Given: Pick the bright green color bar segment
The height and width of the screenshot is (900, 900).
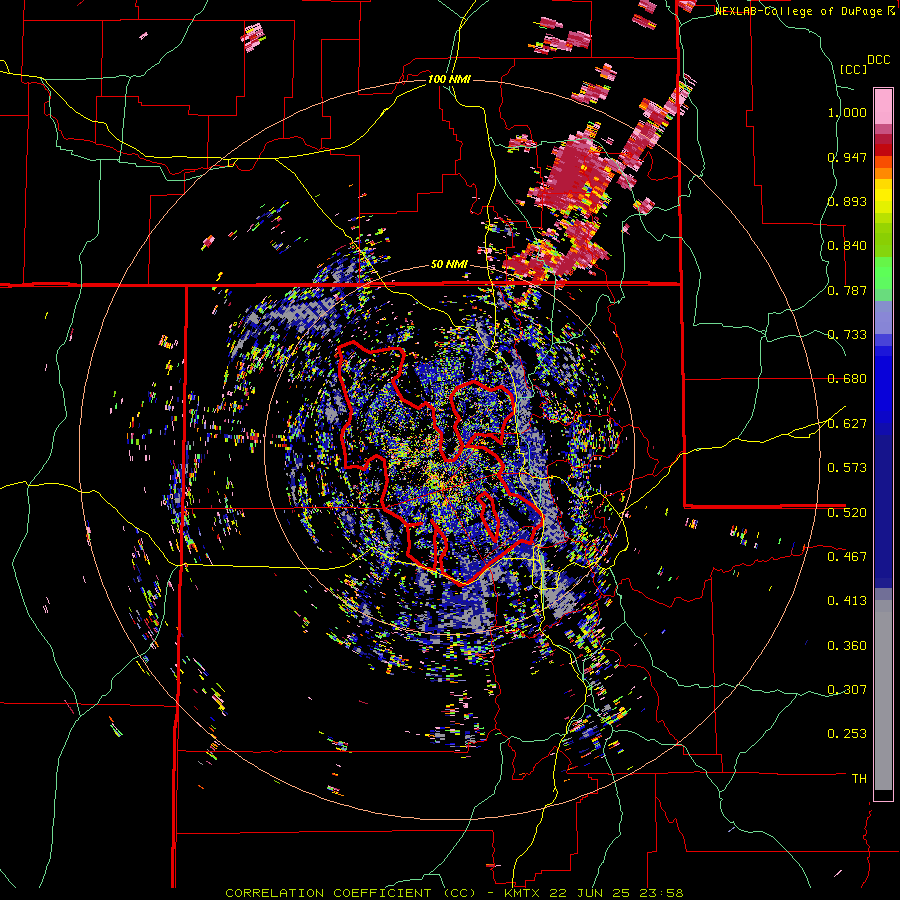Looking at the screenshot, I should pyautogui.click(x=883, y=273).
